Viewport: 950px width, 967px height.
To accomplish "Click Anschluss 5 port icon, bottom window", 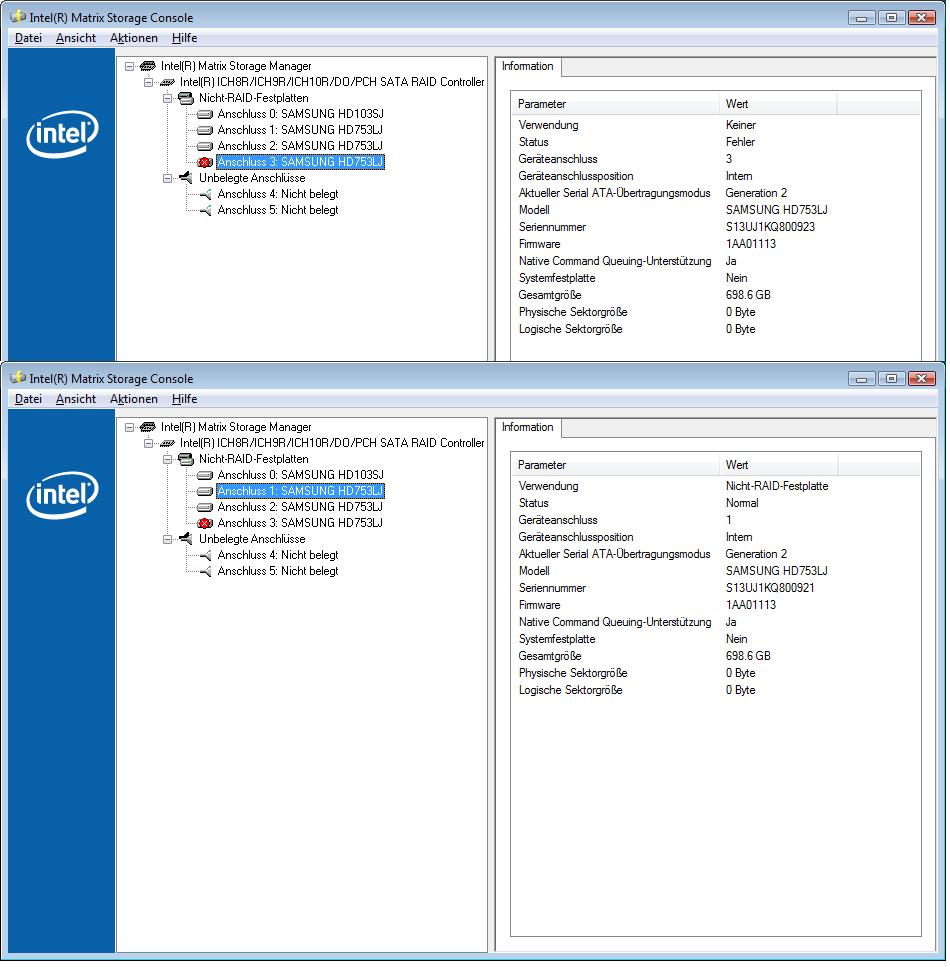I will (206, 571).
